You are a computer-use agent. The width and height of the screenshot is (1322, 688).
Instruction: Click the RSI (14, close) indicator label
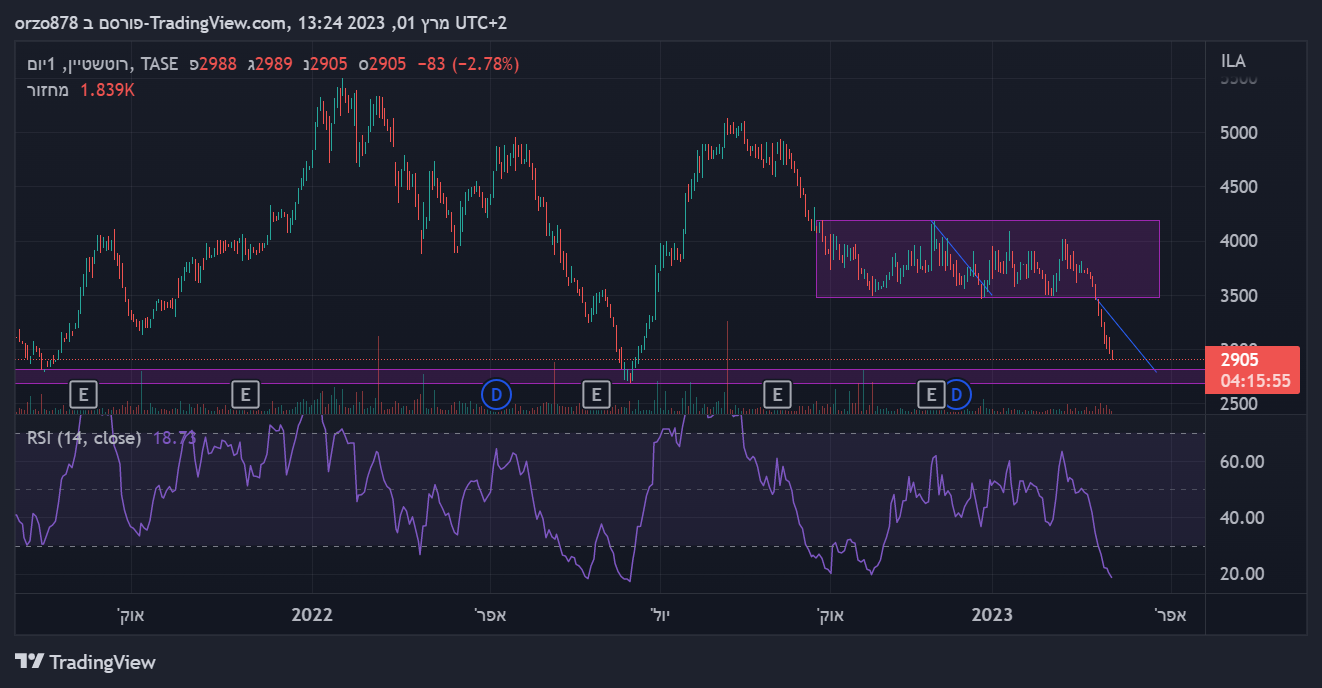[84, 438]
